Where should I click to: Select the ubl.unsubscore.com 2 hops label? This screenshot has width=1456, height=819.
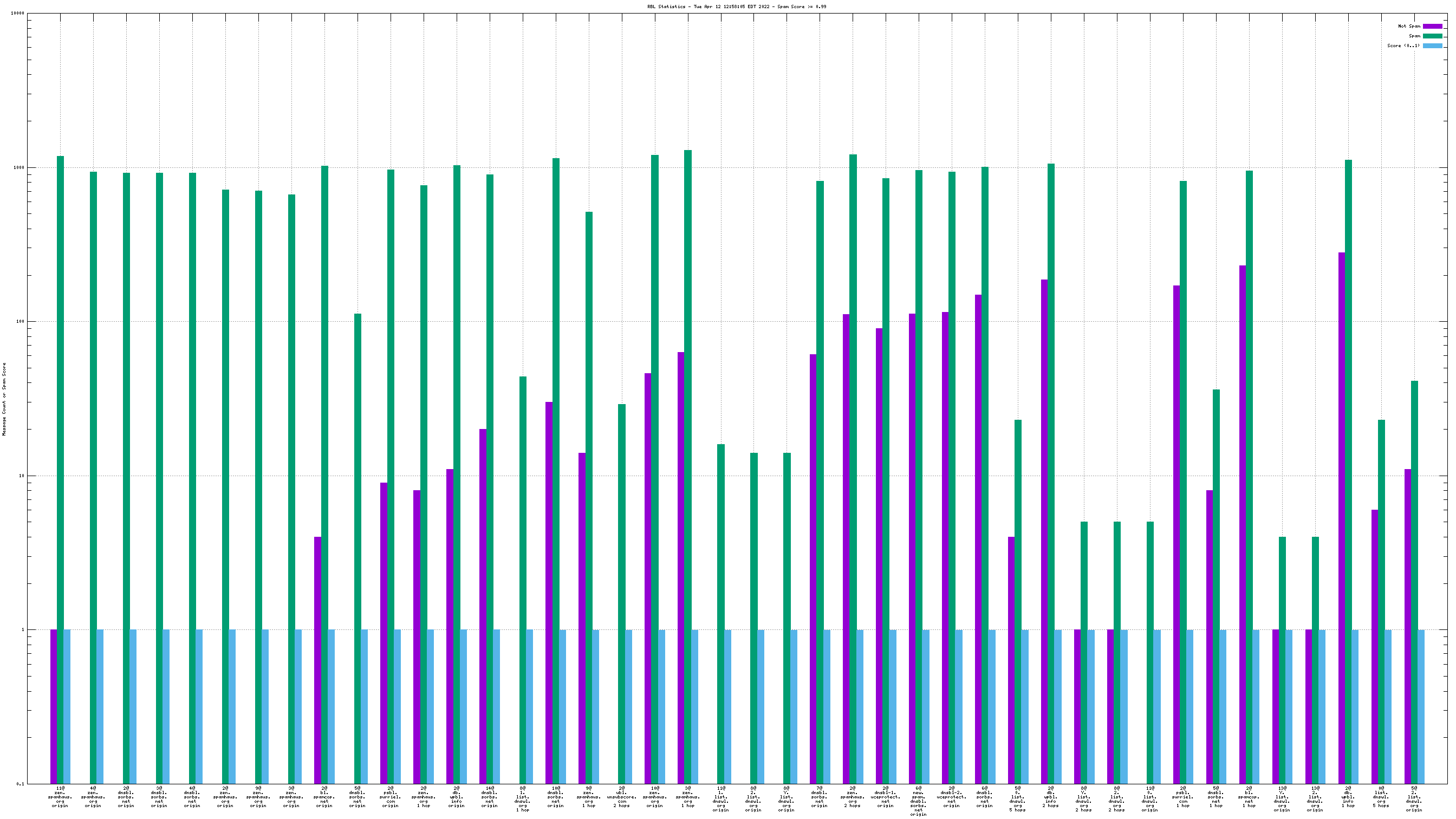click(622, 796)
